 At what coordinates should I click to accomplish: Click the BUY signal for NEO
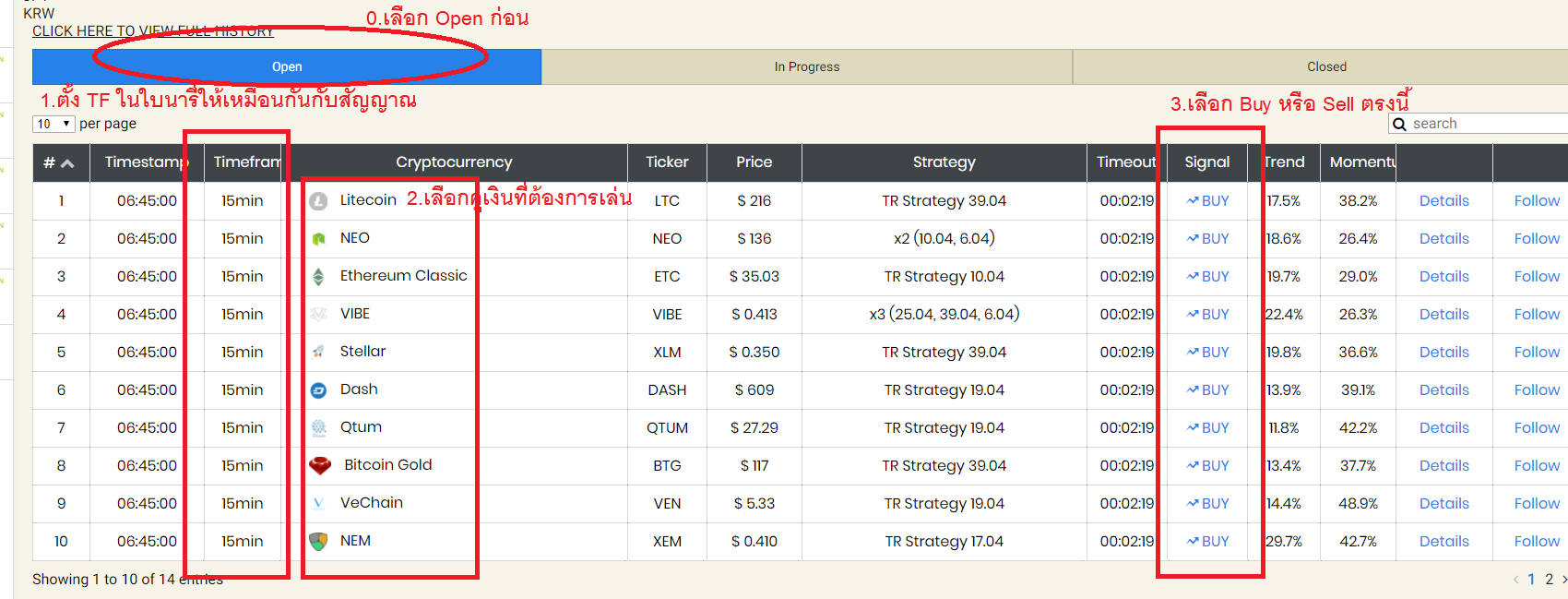pos(1207,238)
